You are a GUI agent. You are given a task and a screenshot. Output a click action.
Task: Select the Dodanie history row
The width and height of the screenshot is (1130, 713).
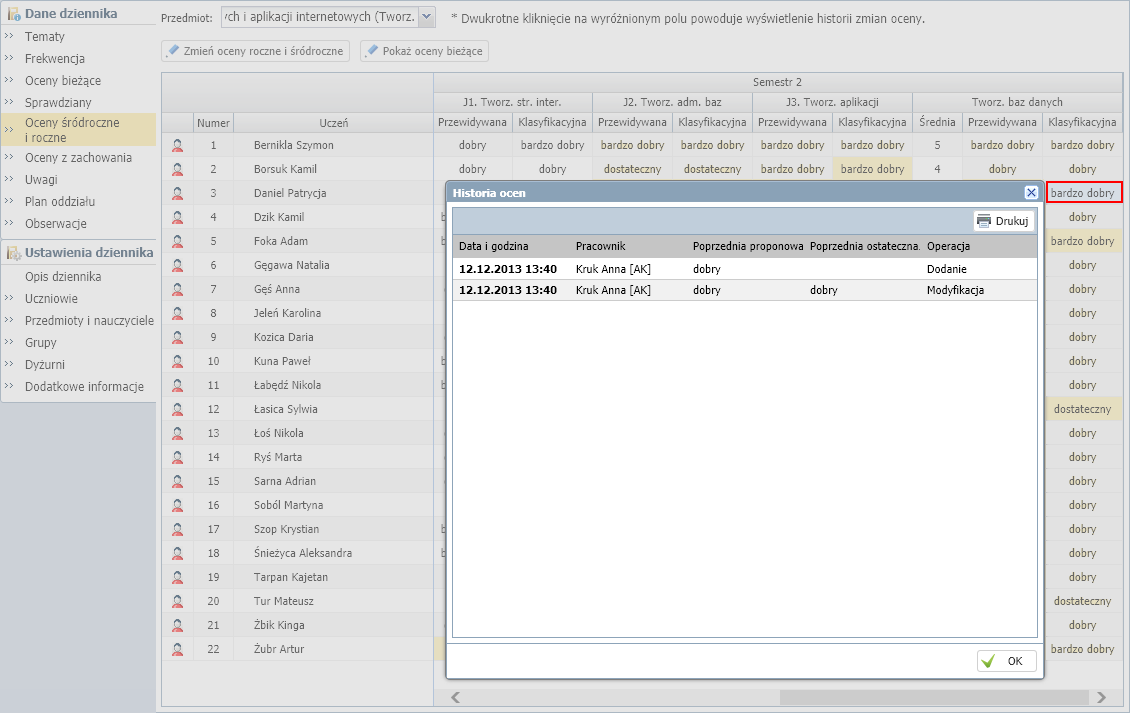[744, 269]
